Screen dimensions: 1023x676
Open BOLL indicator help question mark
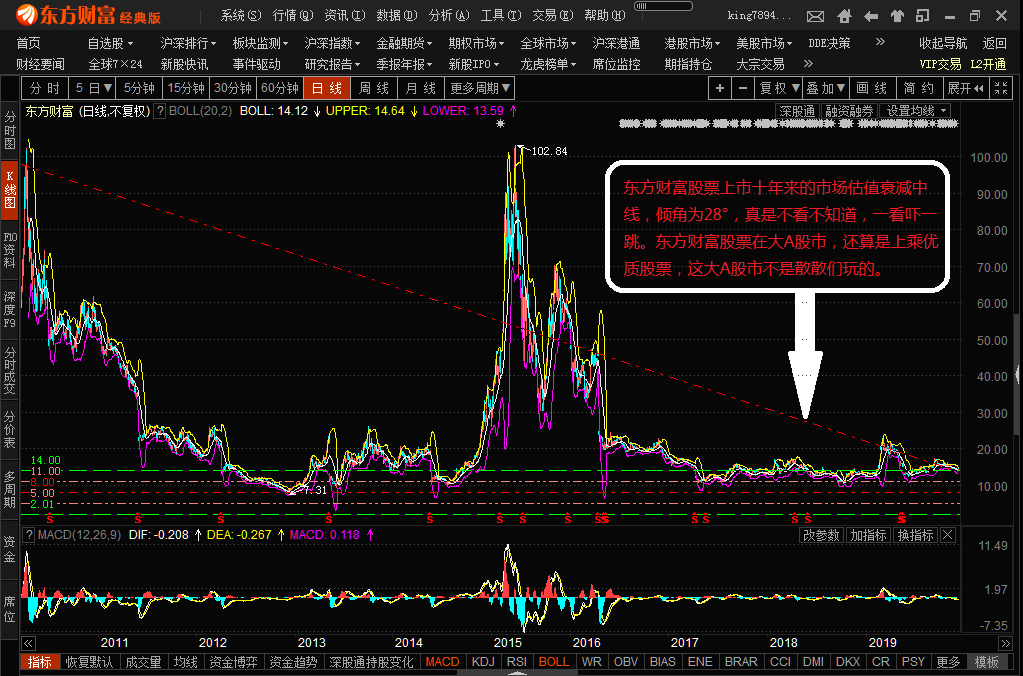pos(159,111)
